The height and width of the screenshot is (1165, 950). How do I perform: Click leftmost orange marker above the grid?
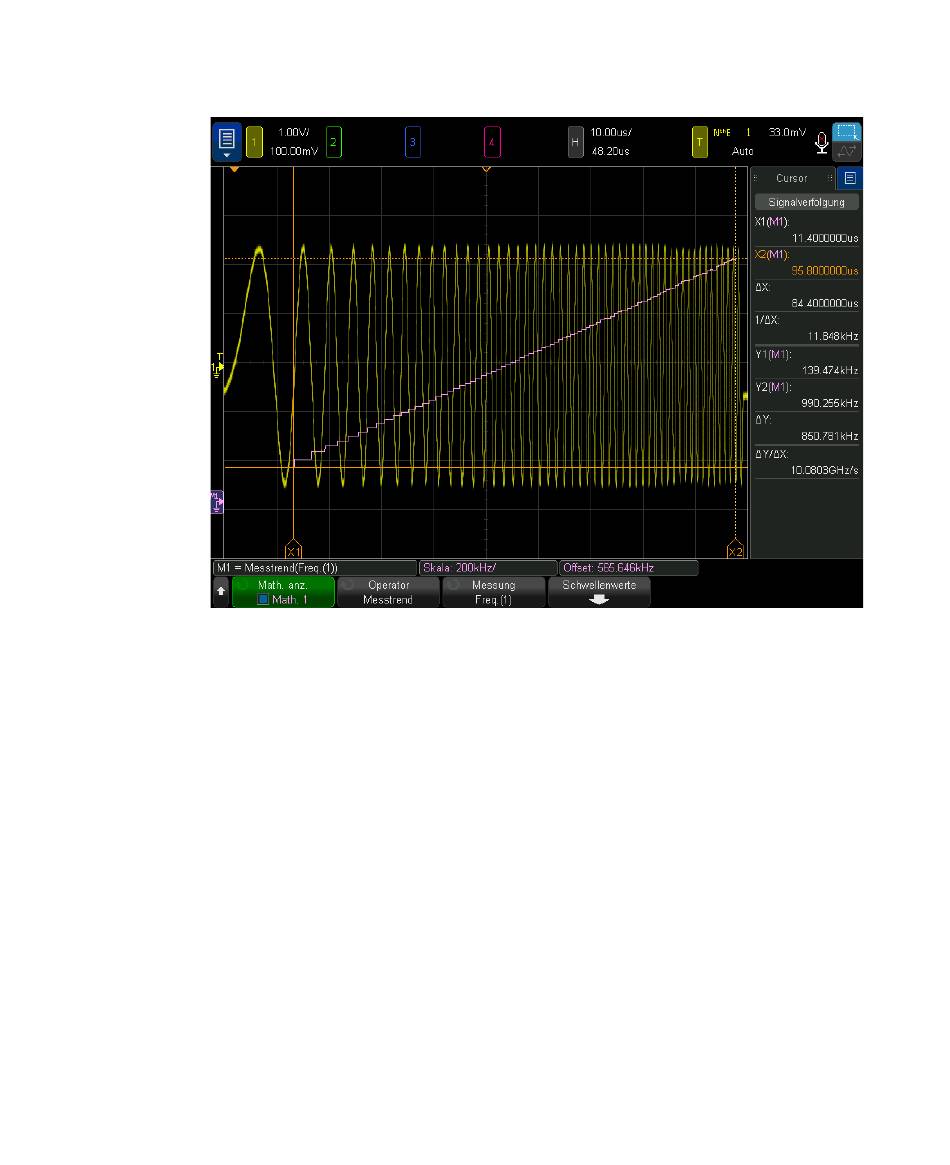click(x=234, y=169)
